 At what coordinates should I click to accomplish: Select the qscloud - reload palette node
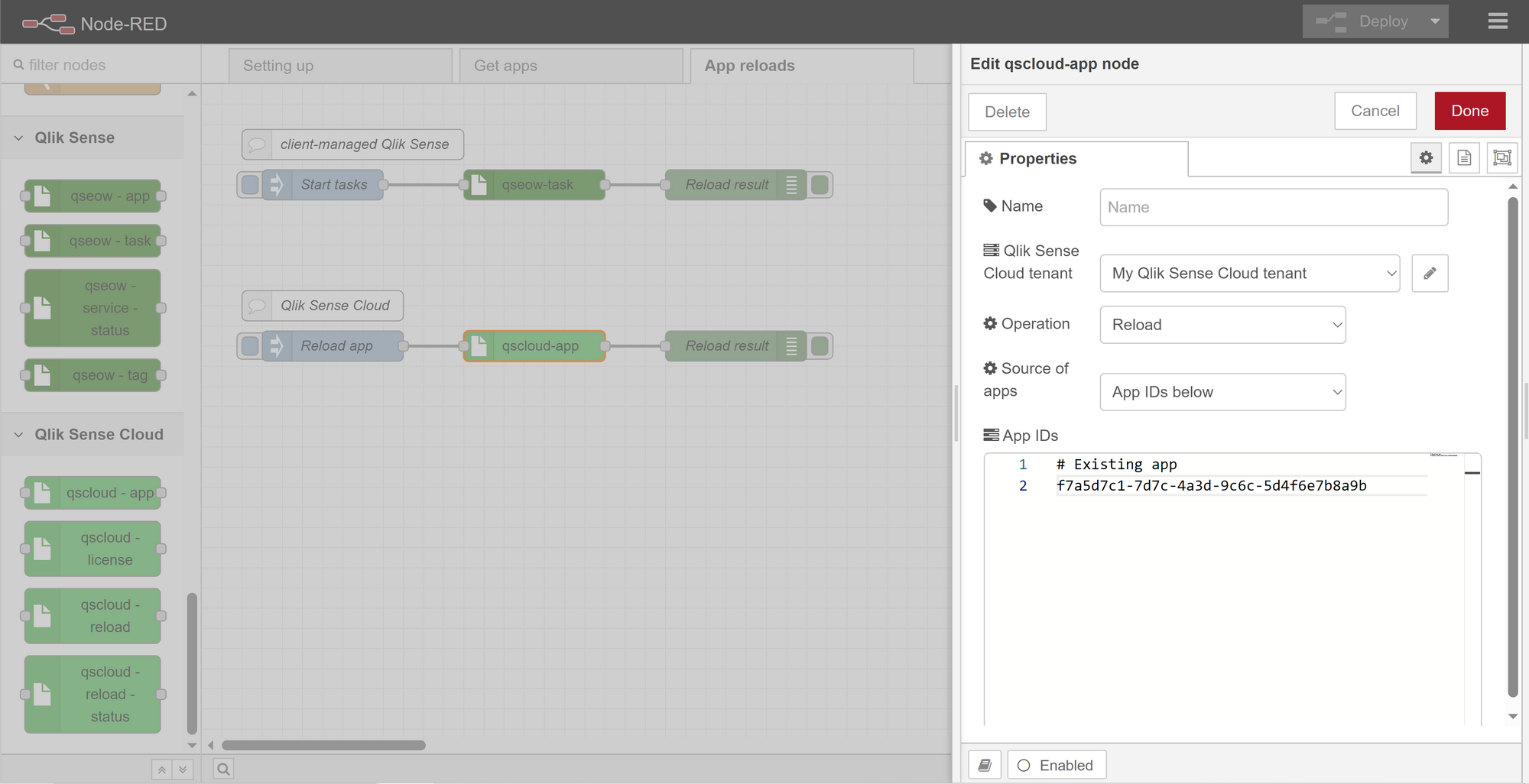click(93, 616)
